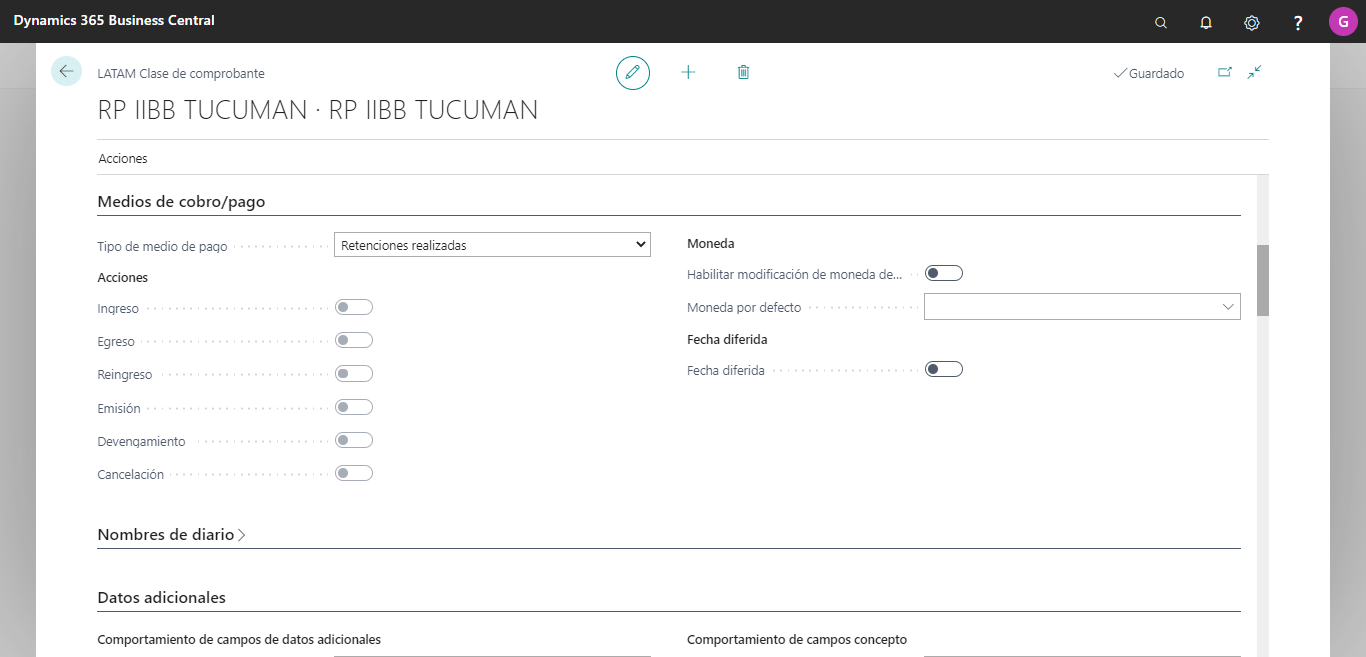
Task: Toggle the Reingreso switch
Action: [354, 374]
